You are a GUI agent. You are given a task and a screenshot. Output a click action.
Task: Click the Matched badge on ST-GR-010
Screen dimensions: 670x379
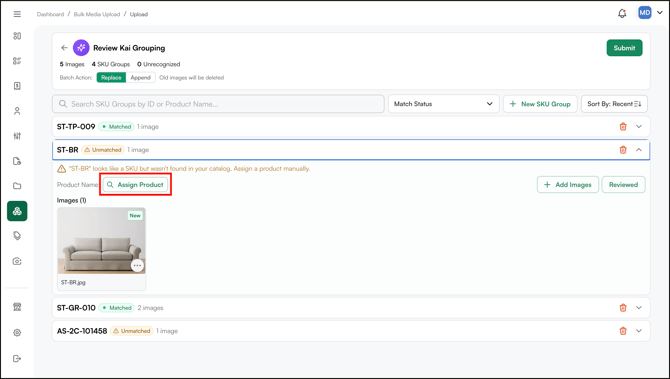[117, 308]
